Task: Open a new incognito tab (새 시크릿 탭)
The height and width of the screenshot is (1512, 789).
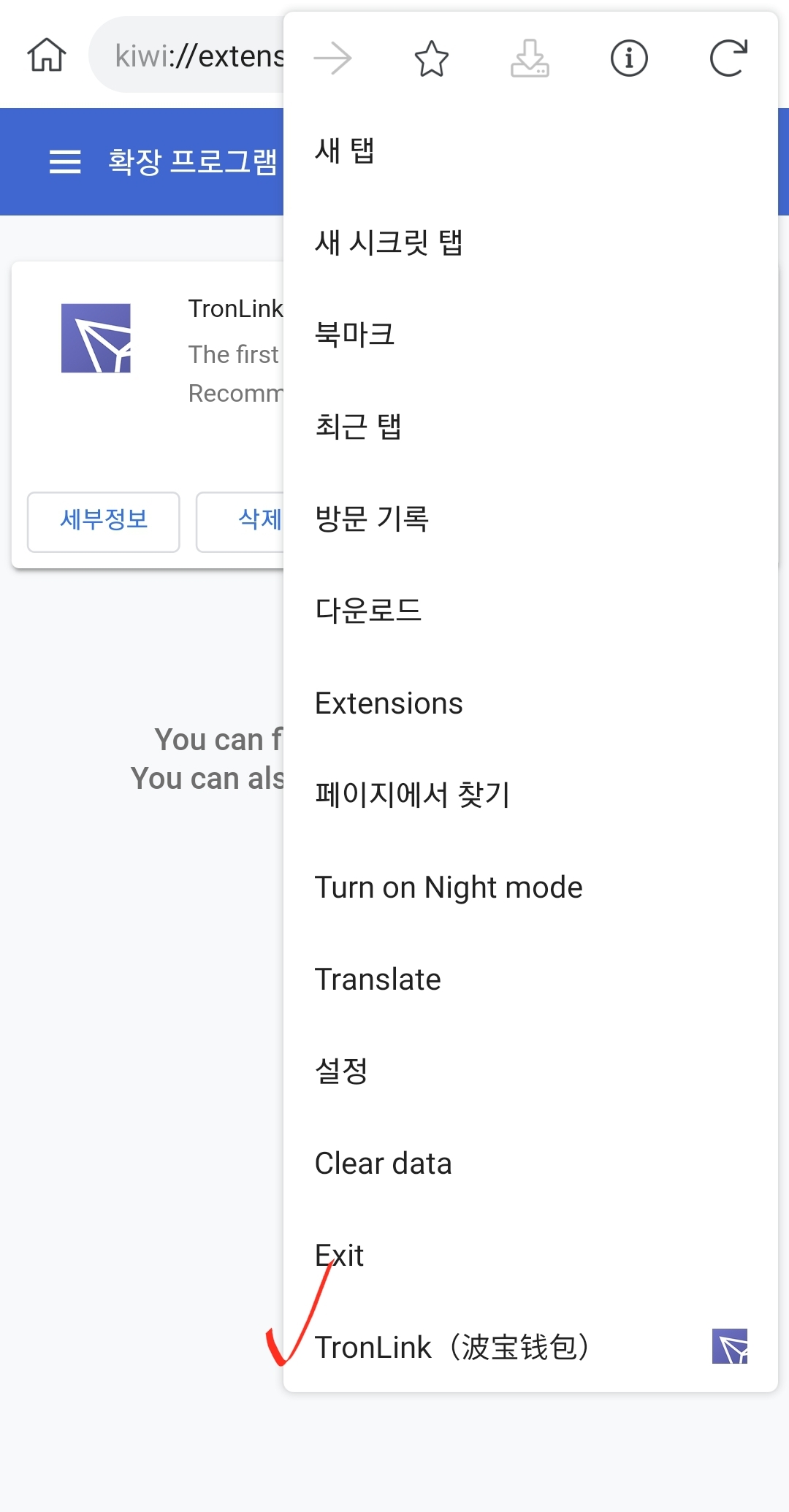Action: pos(389,243)
